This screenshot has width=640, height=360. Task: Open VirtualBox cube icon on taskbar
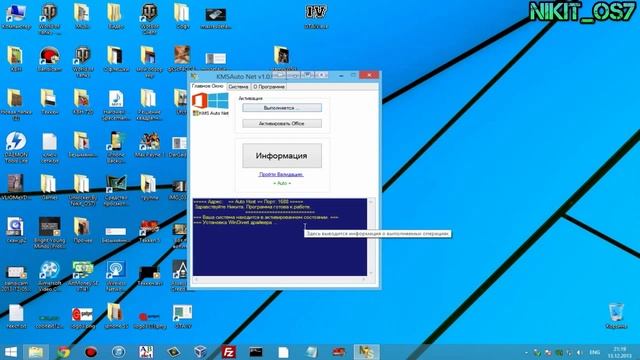[x=200, y=352]
